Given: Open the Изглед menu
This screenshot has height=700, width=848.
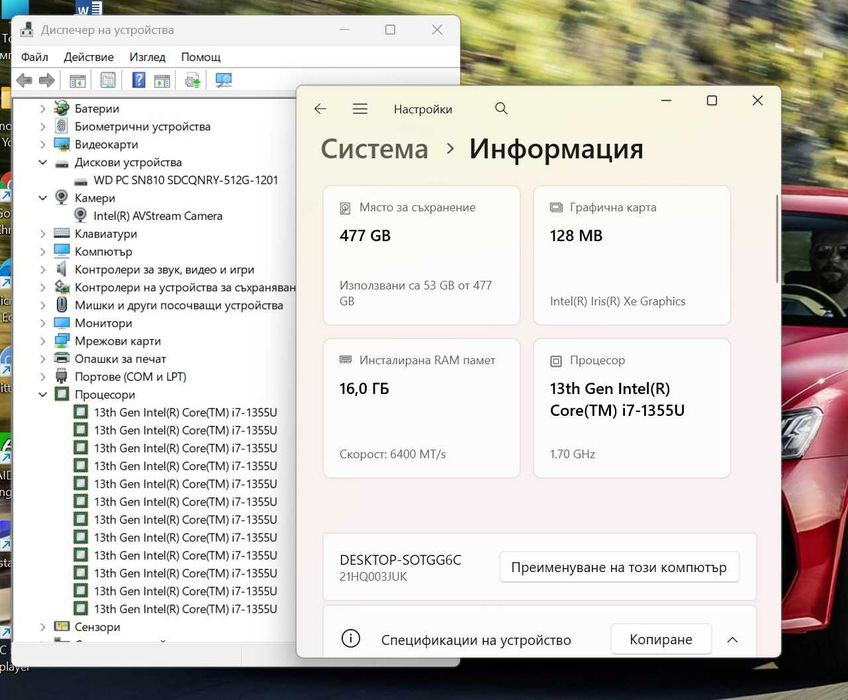Looking at the screenshot, I should coord(147,57).
